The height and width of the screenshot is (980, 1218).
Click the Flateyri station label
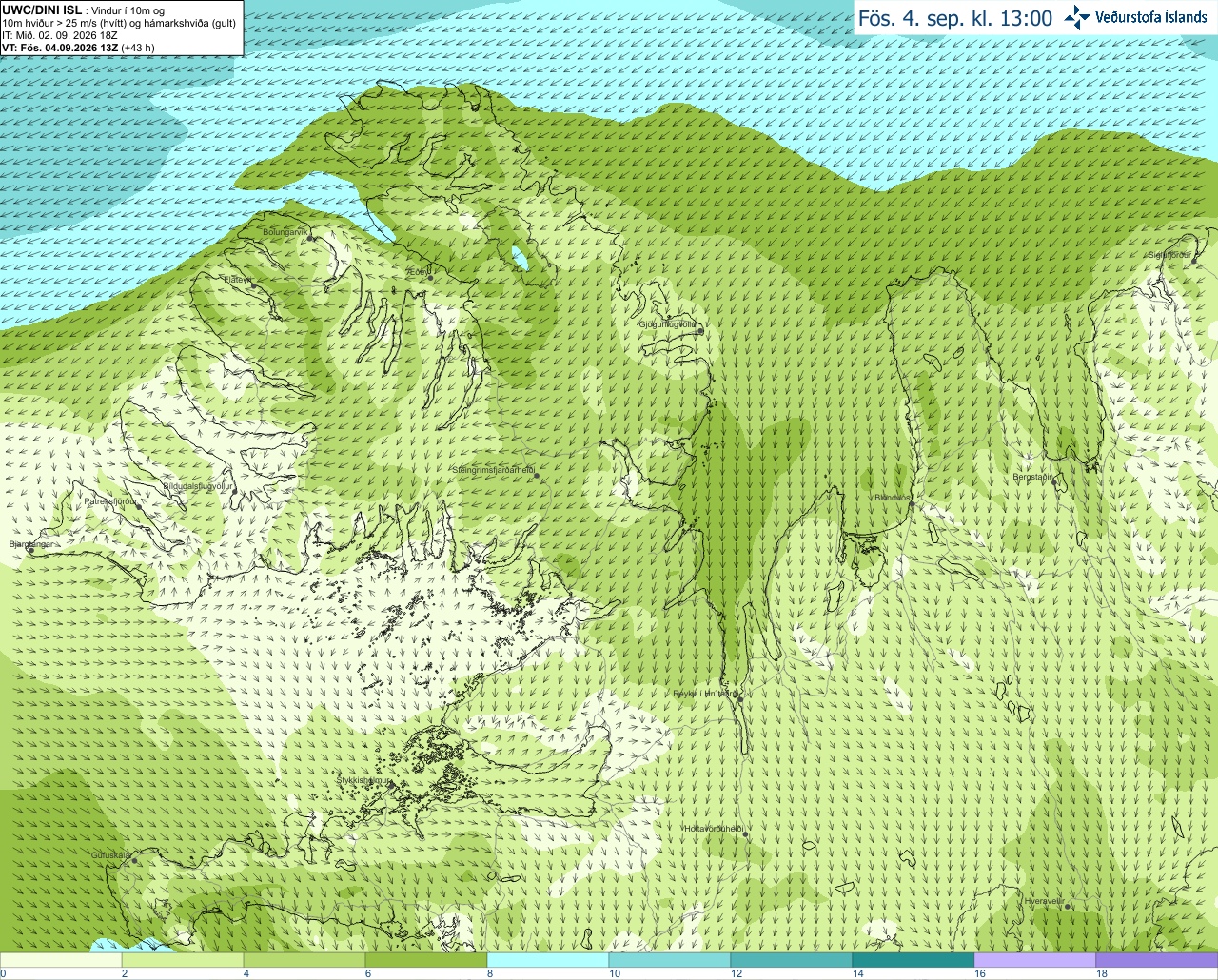point(237,280)
